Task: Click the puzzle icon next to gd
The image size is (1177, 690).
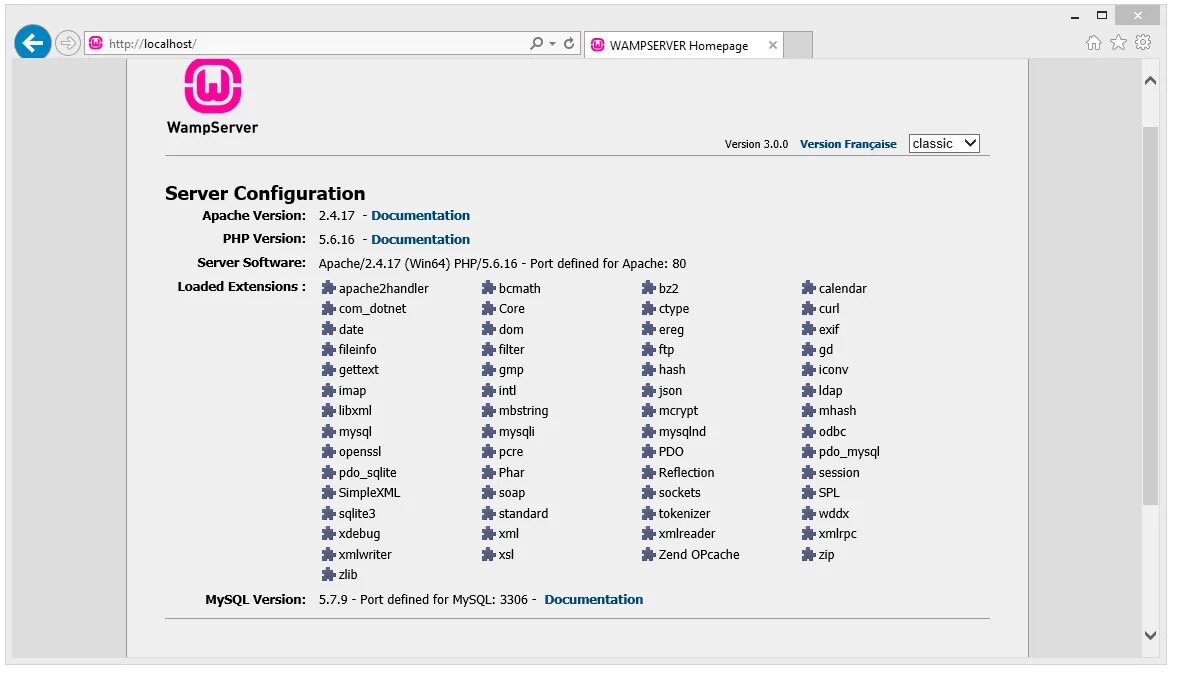Action: (x=808, y=349)
